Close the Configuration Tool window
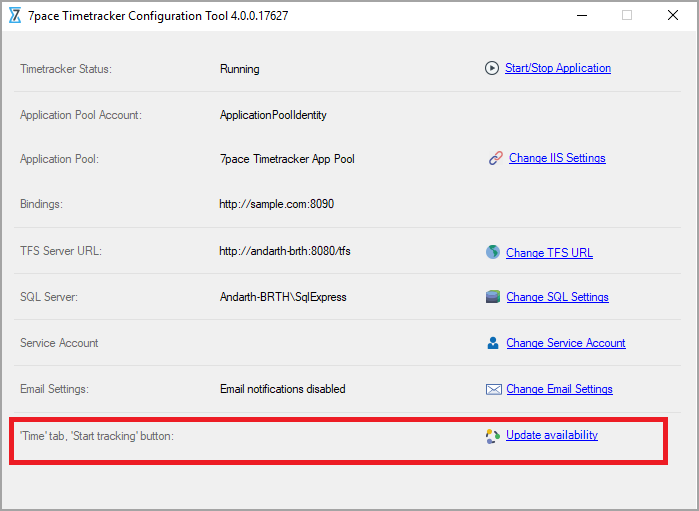Screen dimensions: 699x511 tap(673, 16)
